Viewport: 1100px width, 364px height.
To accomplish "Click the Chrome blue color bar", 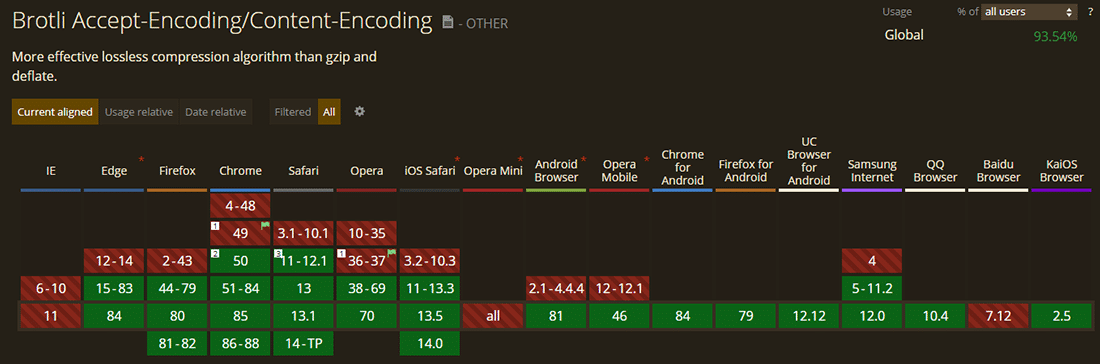I will [241, 190].
